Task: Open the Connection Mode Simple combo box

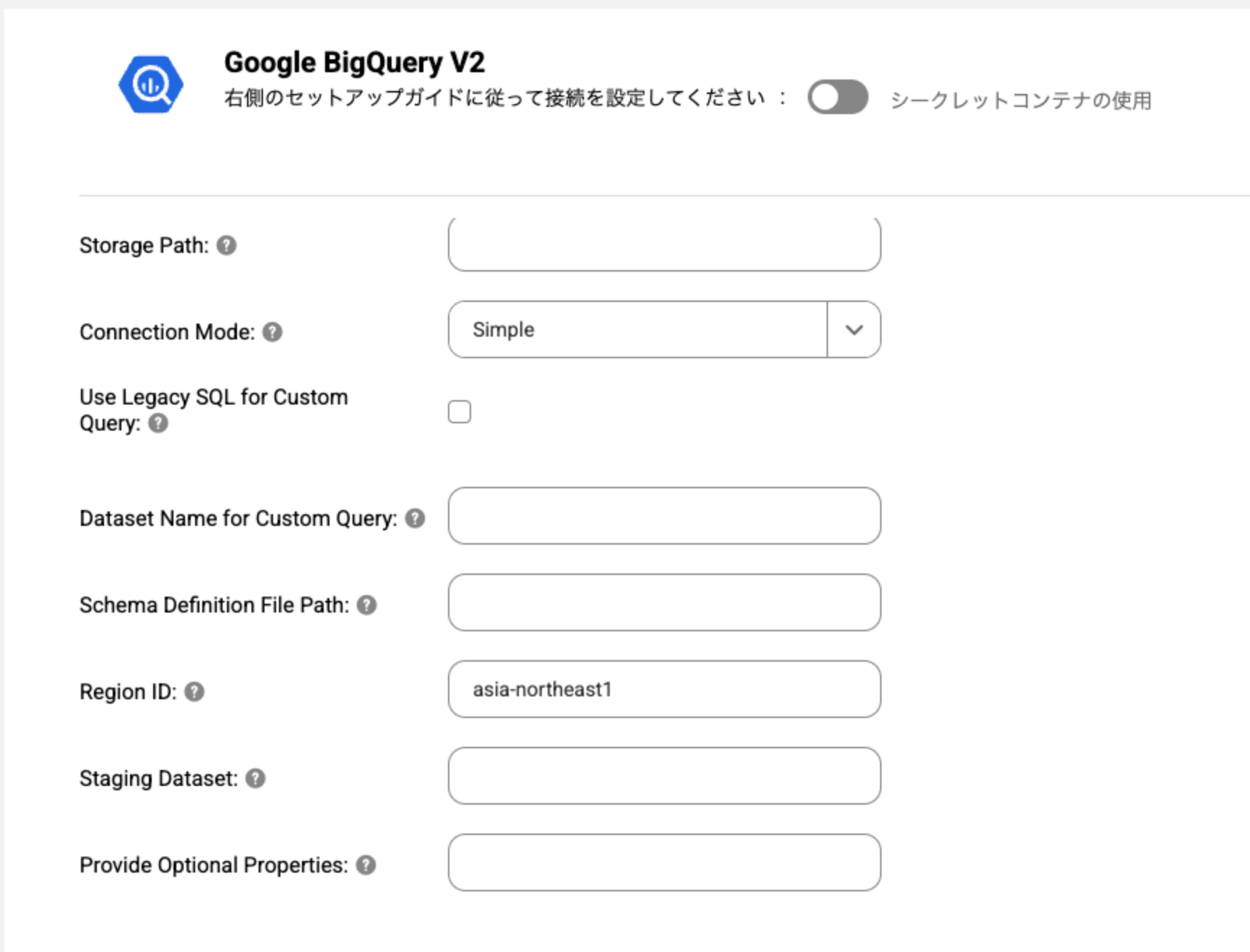Action: point(637,330)
